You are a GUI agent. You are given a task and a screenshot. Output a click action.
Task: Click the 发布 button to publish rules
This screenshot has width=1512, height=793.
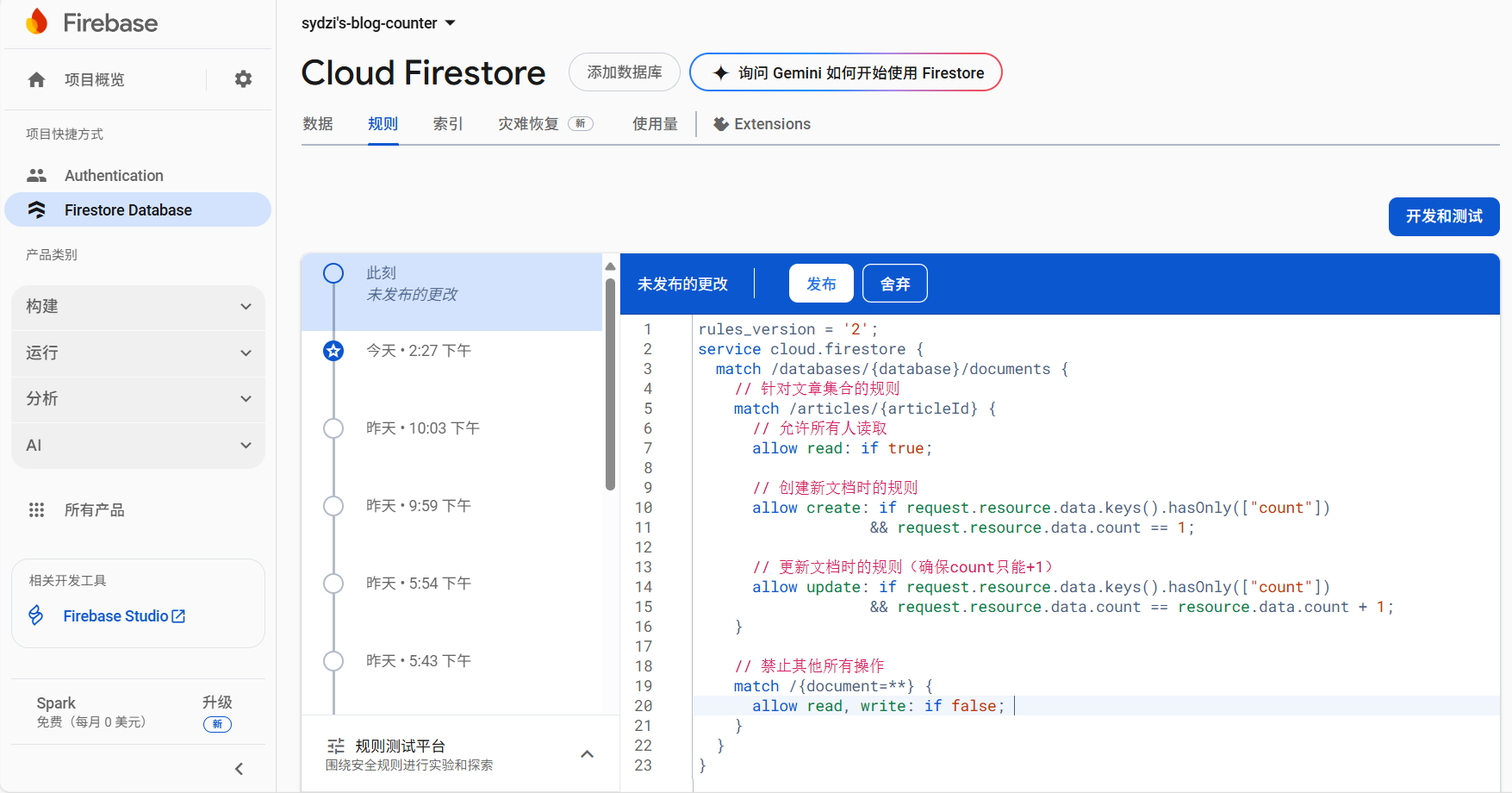[820, 284]
